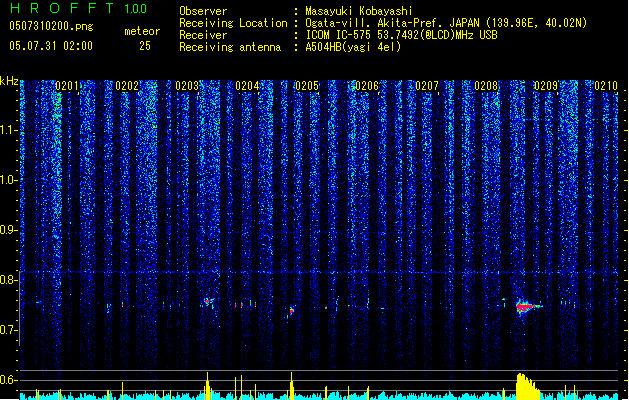This screenshot has height=400, width=629.
Task: Click the Receiving antenna field label
Action: (x=230, y=47)
